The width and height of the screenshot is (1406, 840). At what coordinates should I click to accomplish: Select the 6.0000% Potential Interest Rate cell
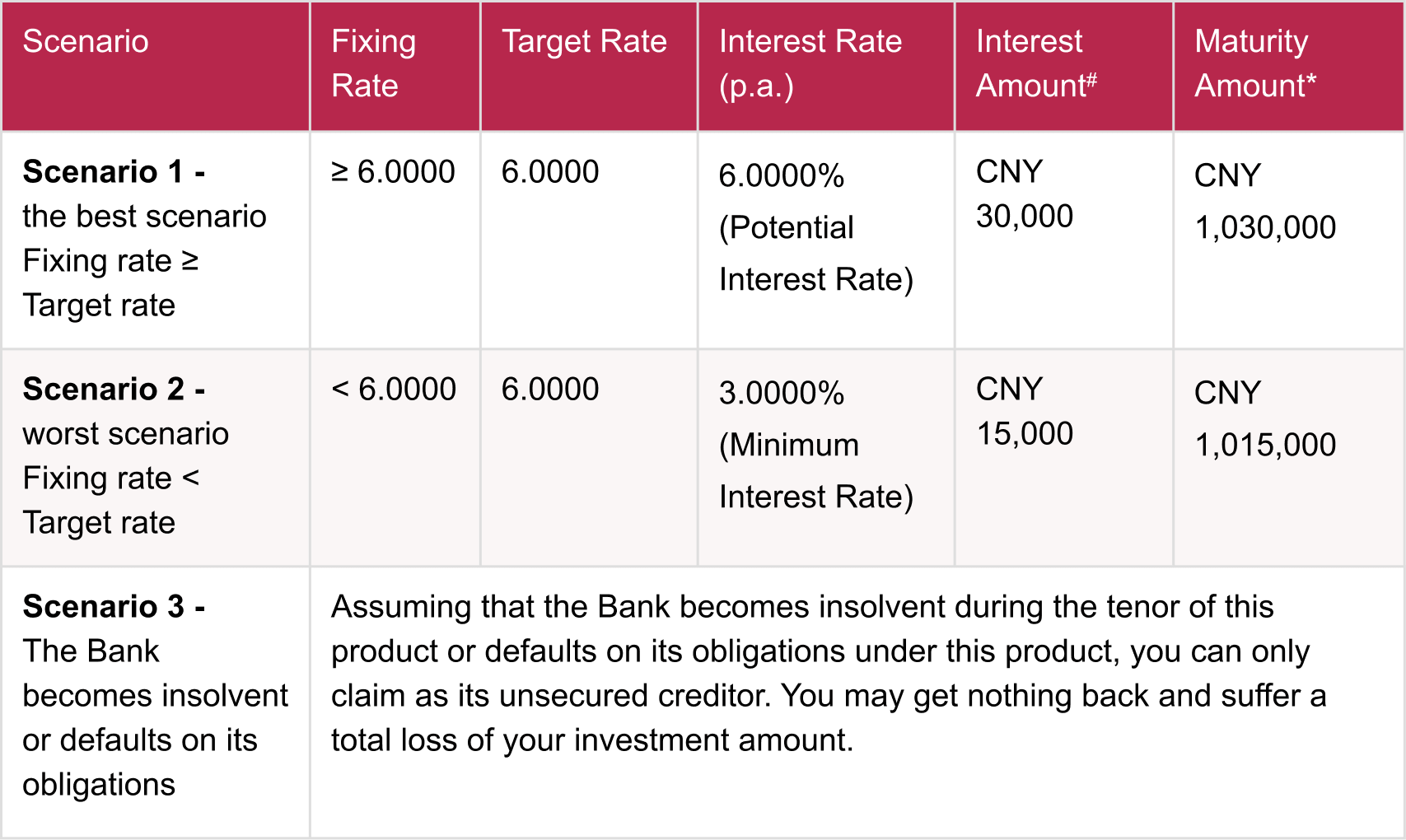point(826,240)
